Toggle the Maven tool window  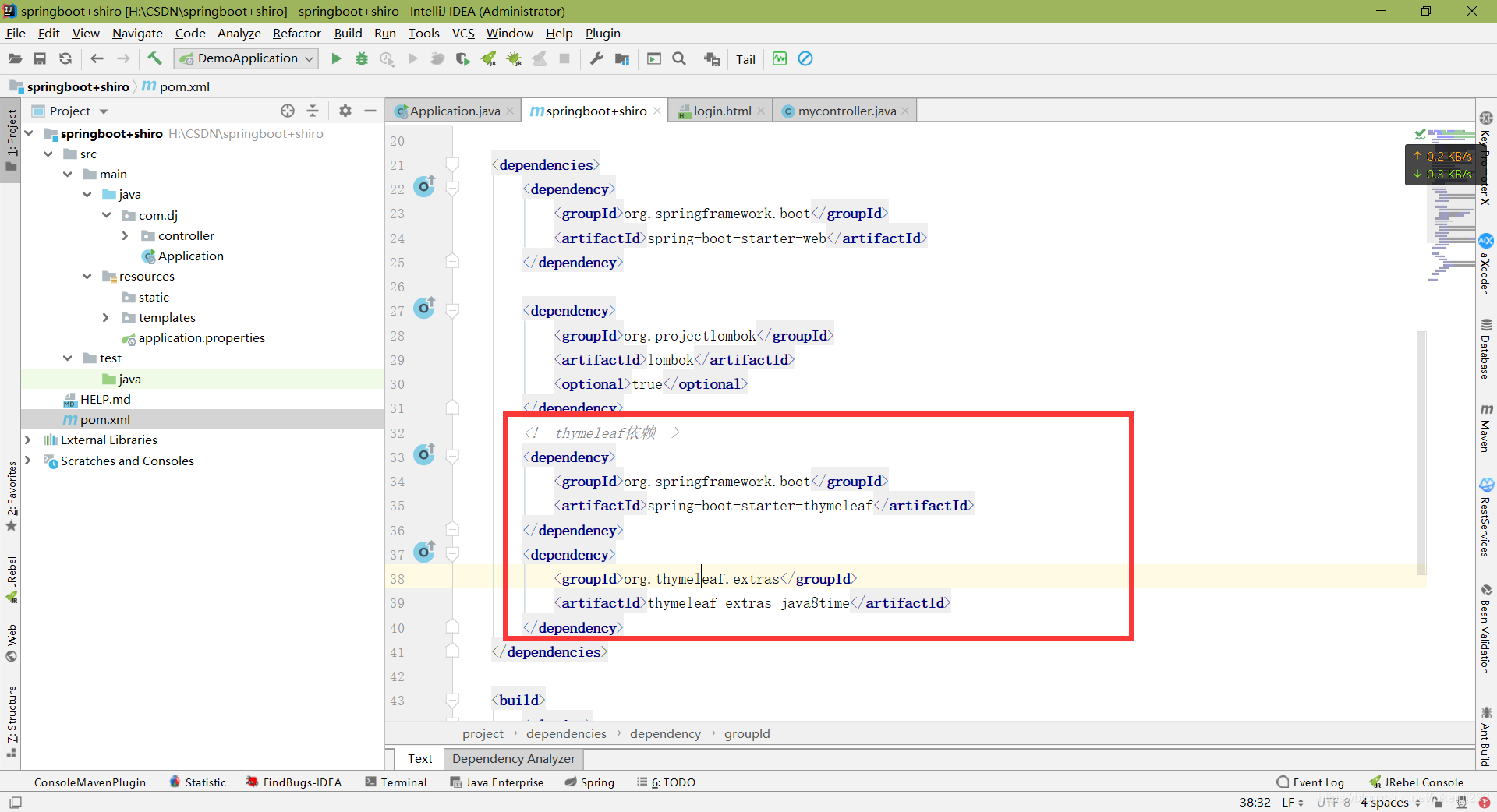(x=1486, y=428)
